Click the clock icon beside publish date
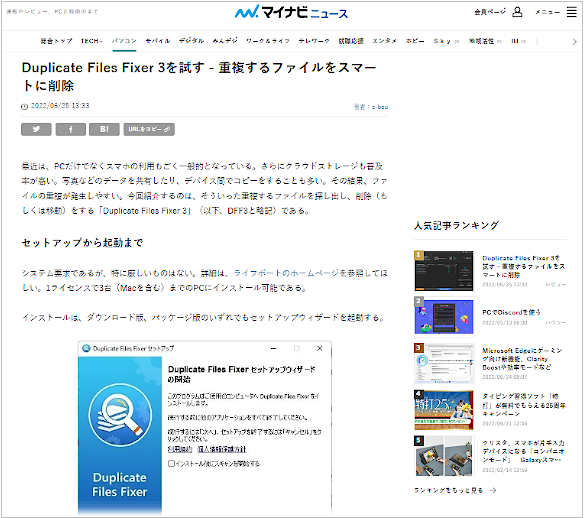The image size is (584, 518). coord(25,107)
